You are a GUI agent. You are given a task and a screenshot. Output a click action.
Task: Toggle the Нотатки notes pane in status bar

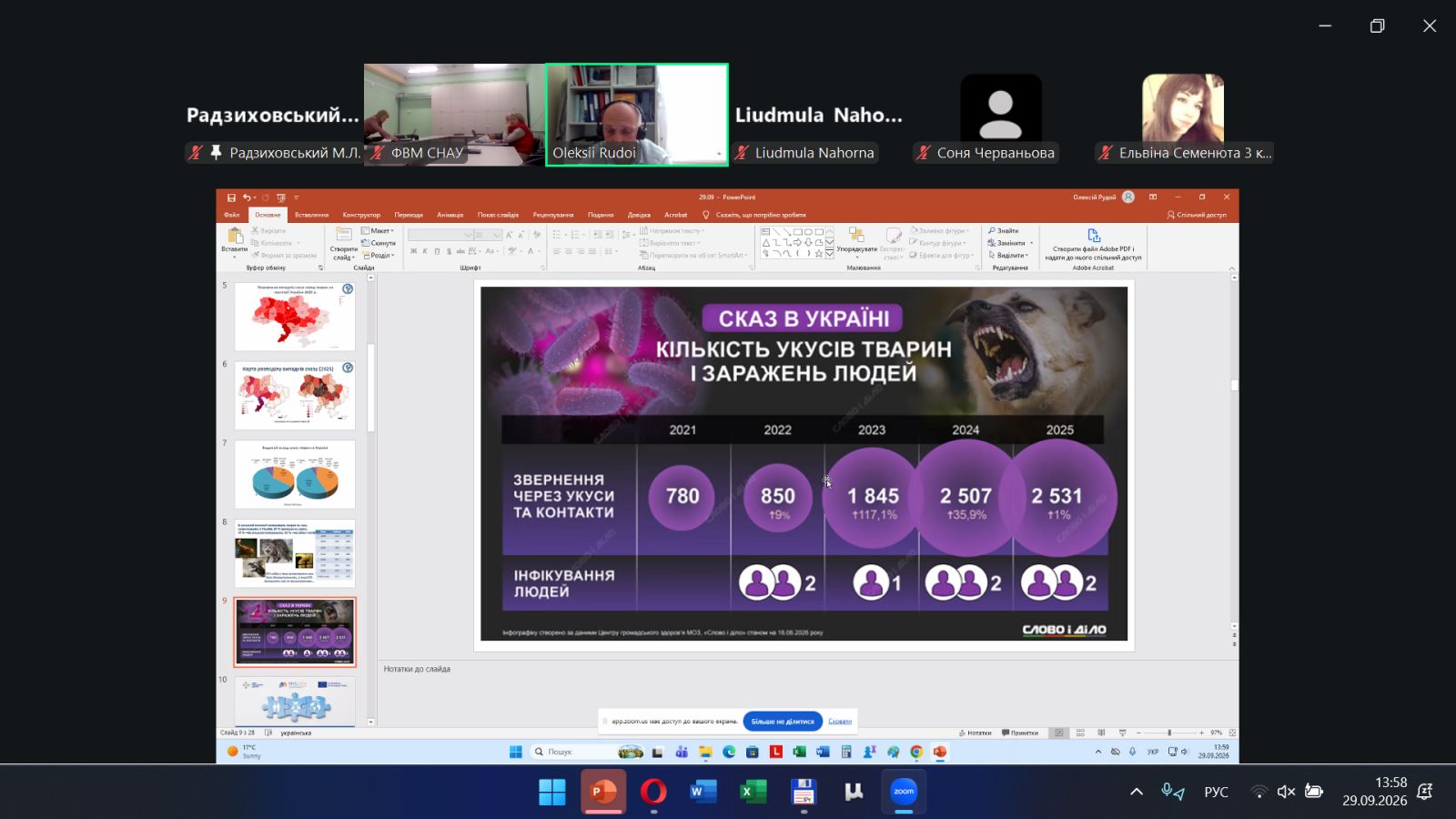point(975,733)
